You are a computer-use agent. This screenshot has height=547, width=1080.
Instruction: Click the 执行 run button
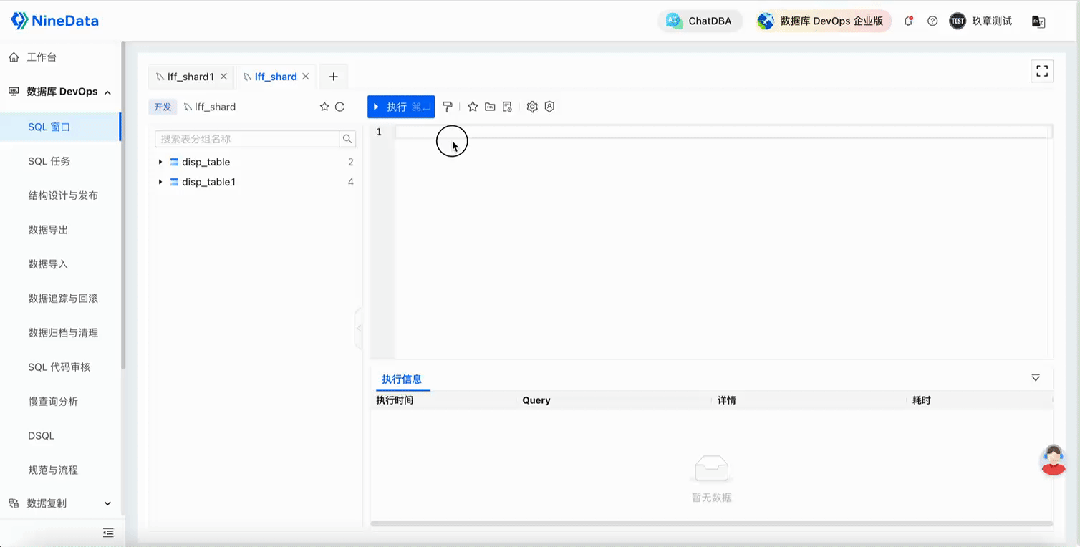point(401,107)
